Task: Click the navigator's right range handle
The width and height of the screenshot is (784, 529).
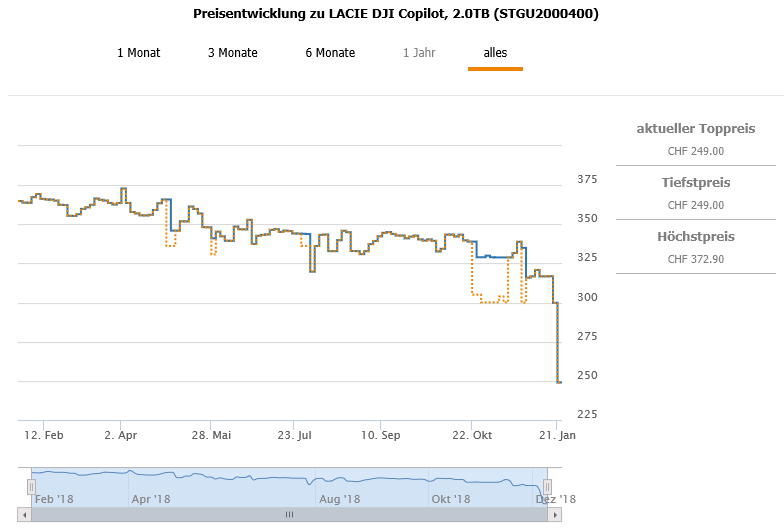Action: [x=548, y=486]
